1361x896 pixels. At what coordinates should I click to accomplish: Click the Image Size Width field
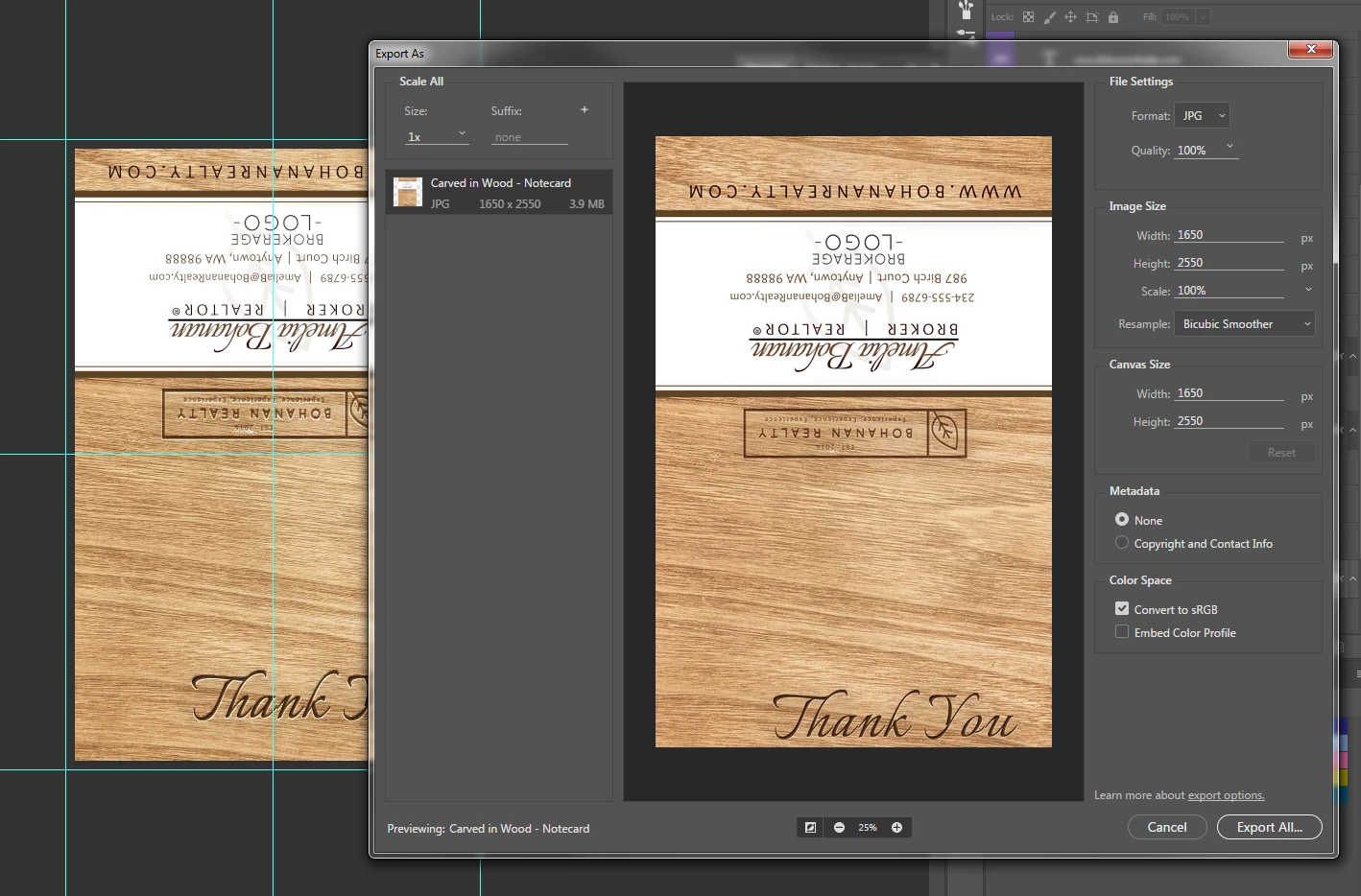click(1229, 235)
